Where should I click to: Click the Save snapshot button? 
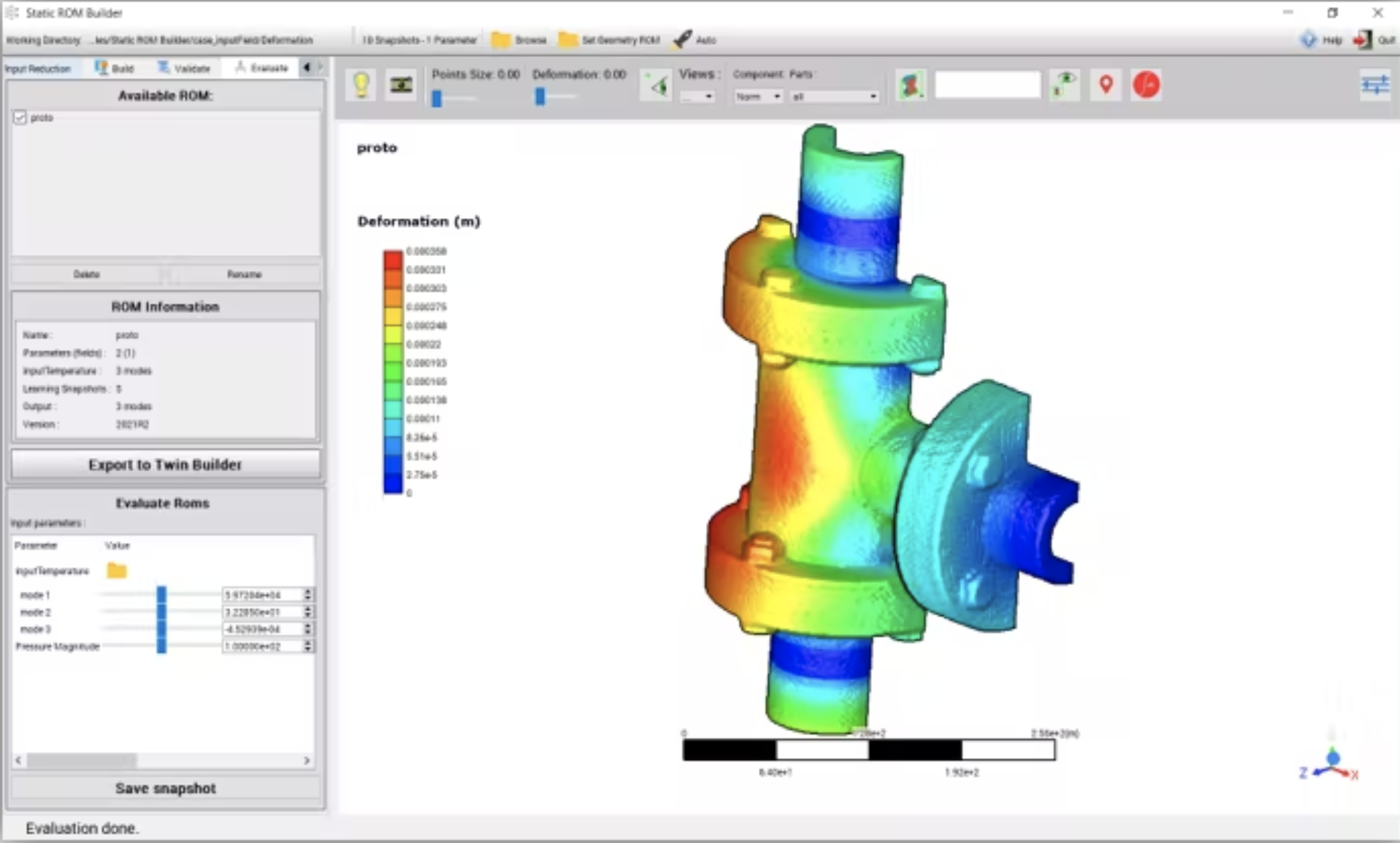coord(165,788)
